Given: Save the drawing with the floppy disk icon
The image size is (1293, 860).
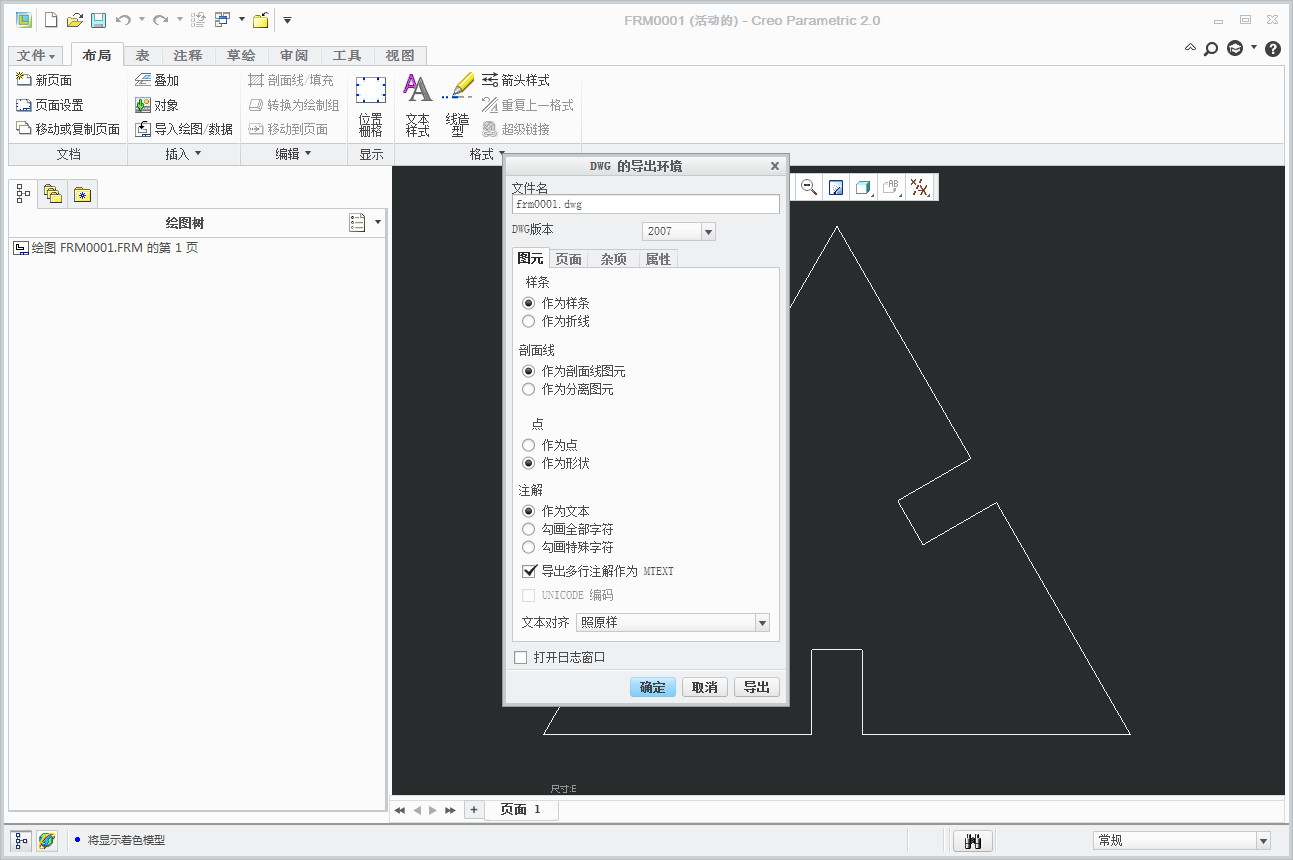Looking at the screenshot, I should pos(98,20).
